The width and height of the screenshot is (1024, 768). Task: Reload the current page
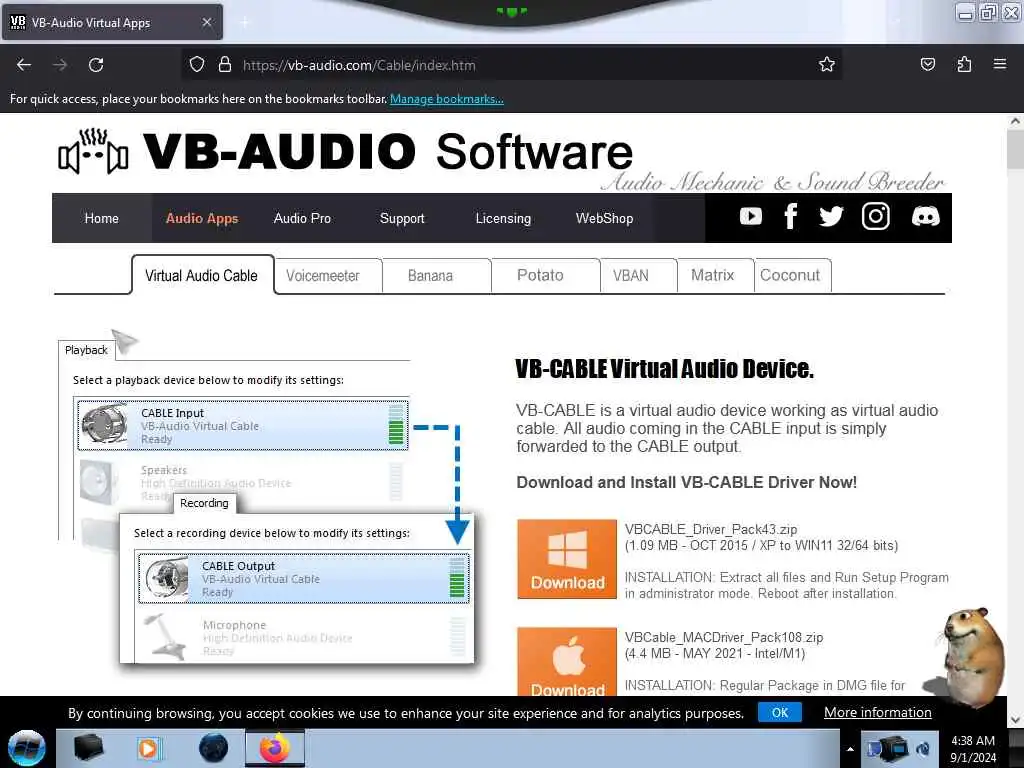pos(96,65)
